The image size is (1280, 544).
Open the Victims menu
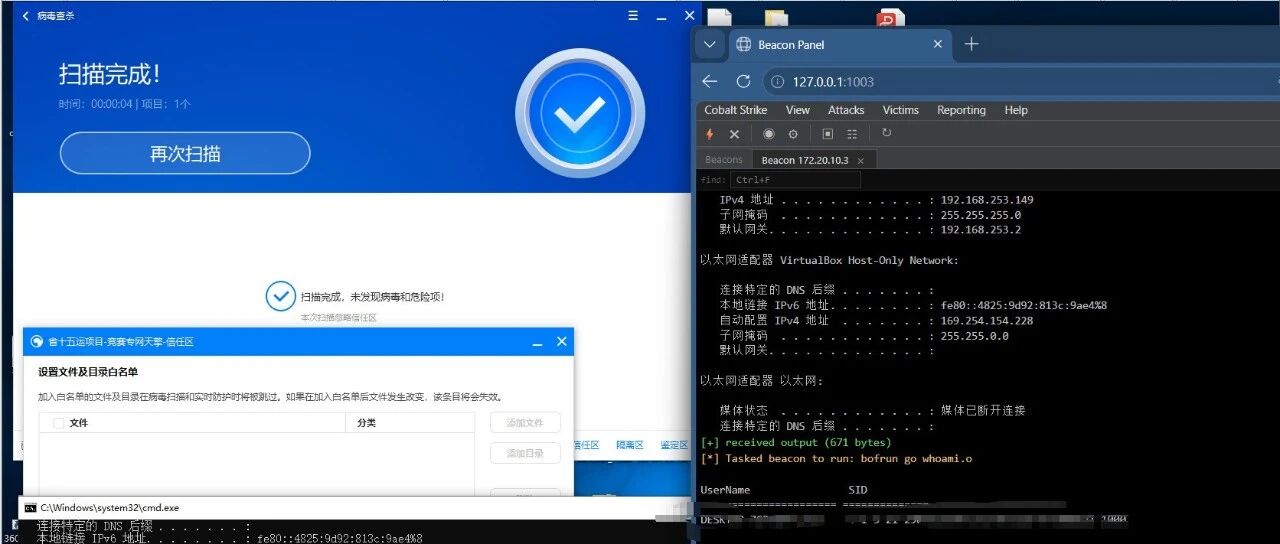point(900,110)
